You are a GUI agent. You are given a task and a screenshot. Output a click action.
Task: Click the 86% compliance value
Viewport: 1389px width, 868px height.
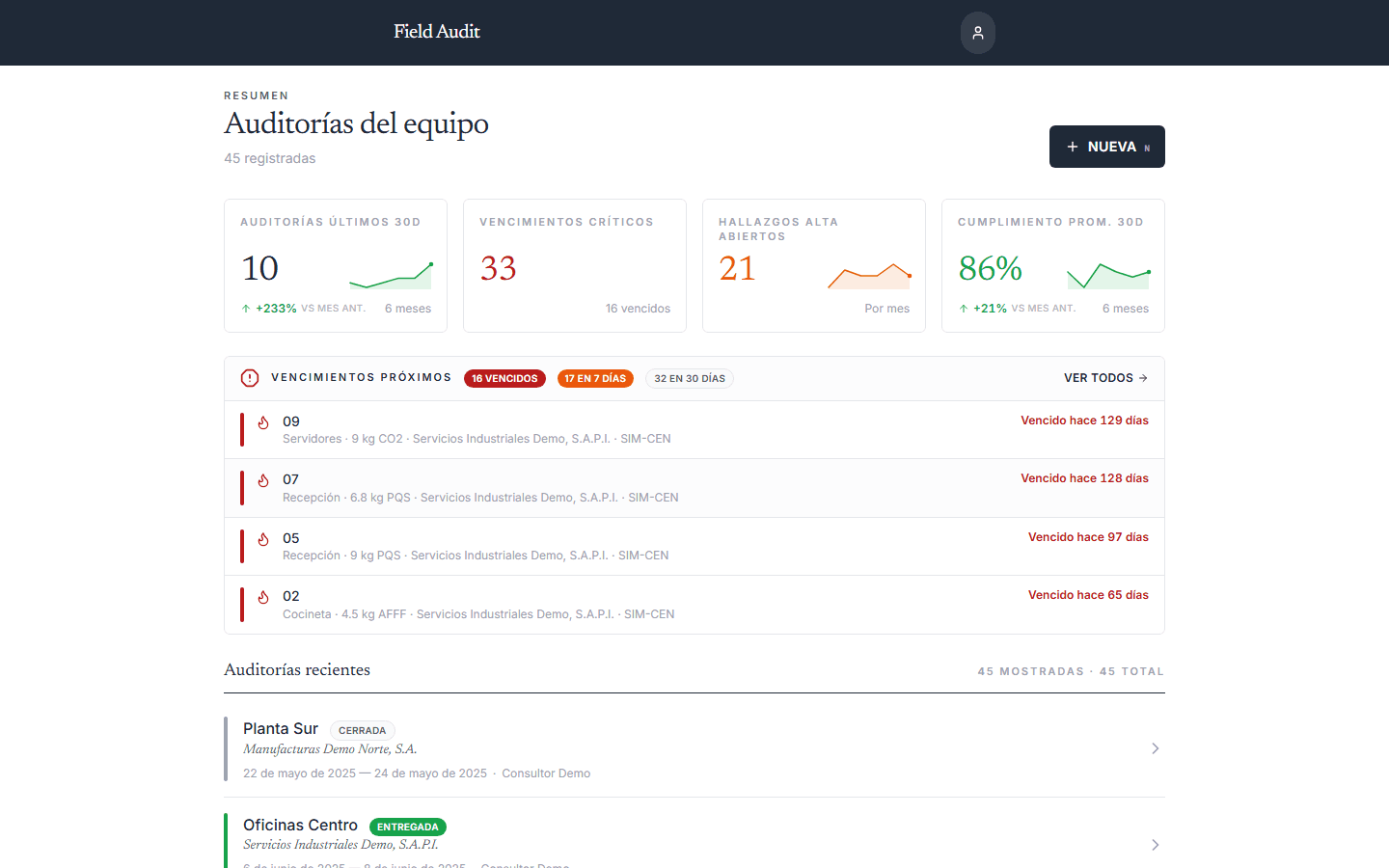(990, 268)
